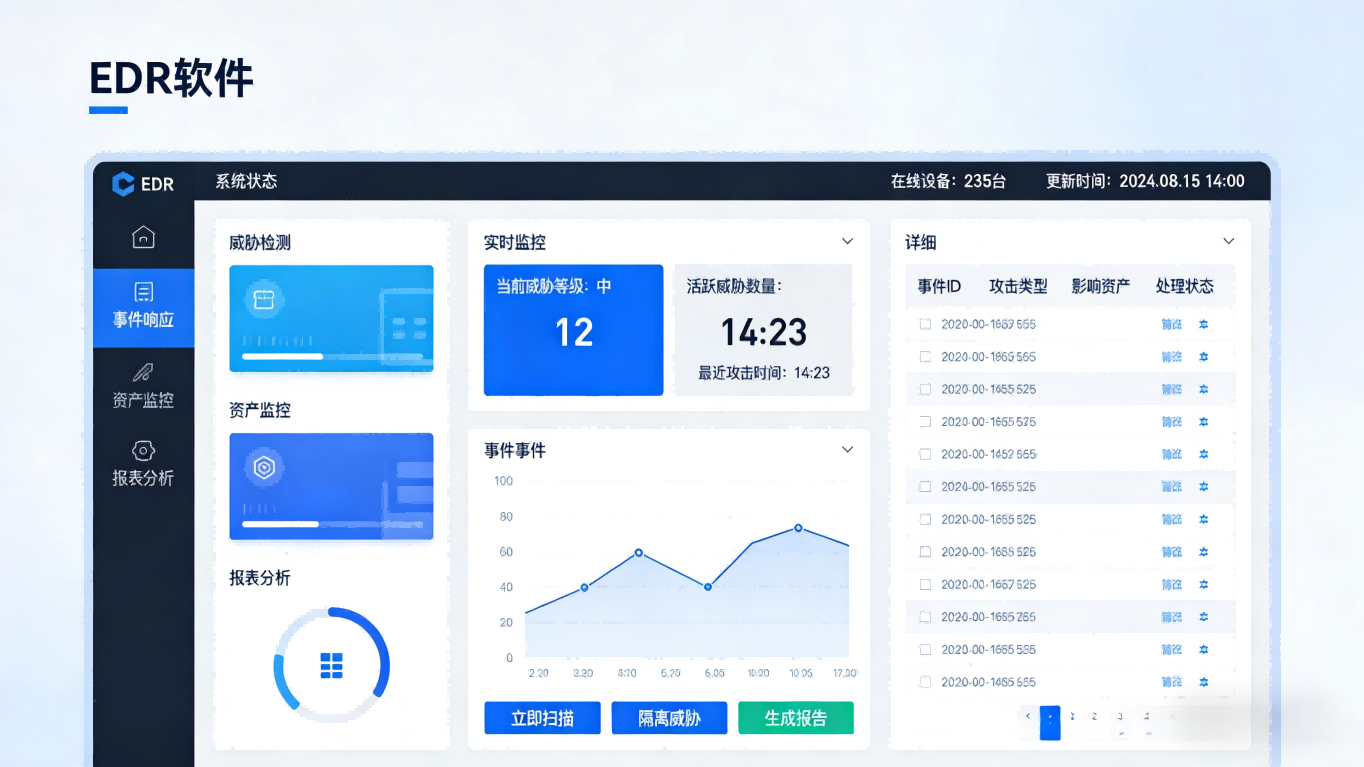Select the checkbox on the second event row
Screen dimensions: 1364x767
924,356
